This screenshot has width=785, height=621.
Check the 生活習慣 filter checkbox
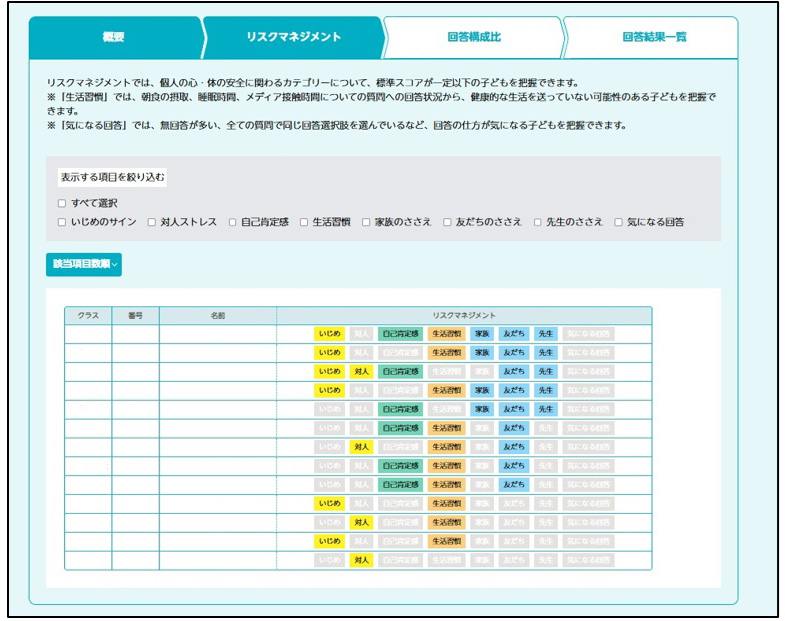click(x=304, y=222)
